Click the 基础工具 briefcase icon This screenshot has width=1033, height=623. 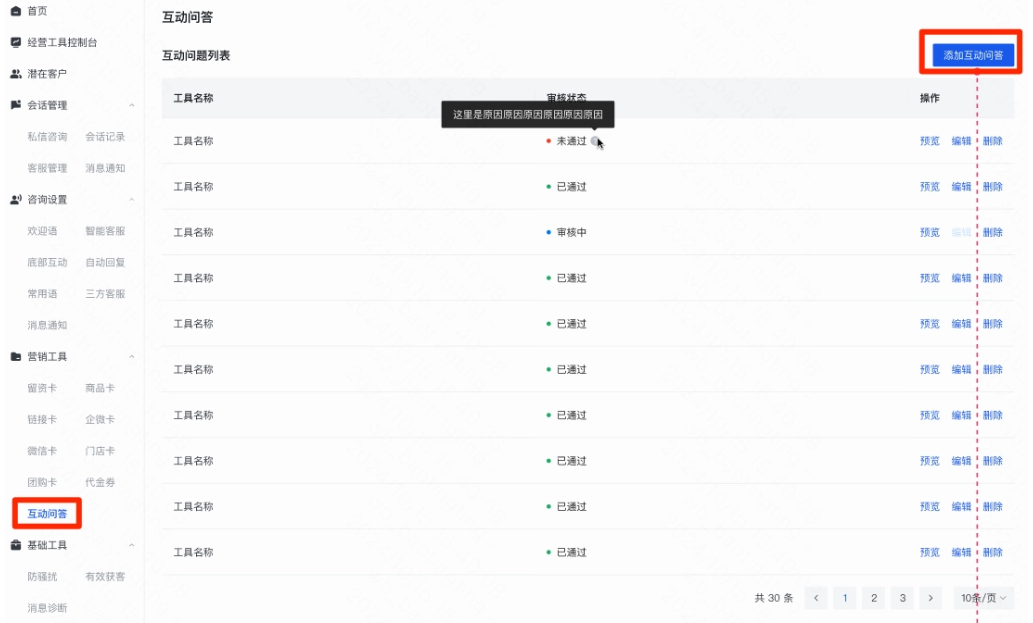(15, 545)
